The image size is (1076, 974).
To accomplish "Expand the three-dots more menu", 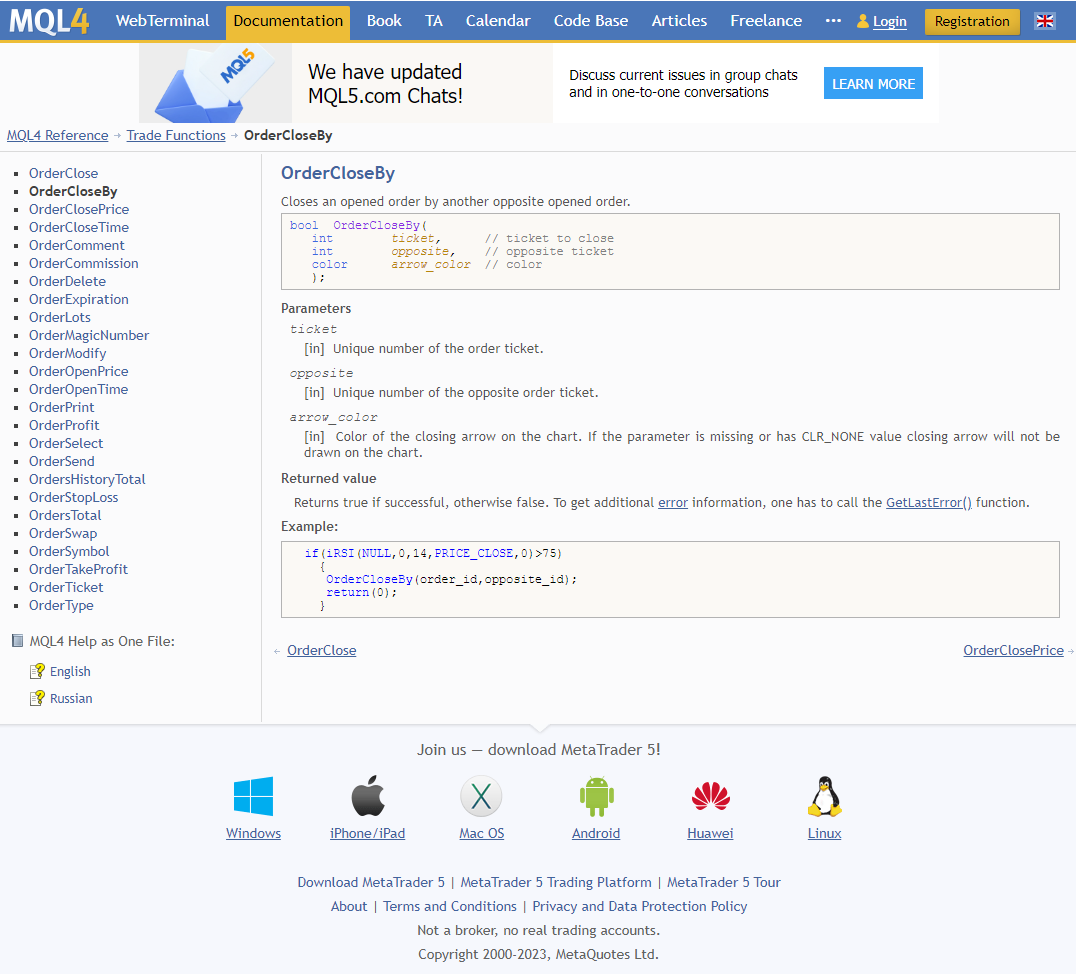I will 833,21.
